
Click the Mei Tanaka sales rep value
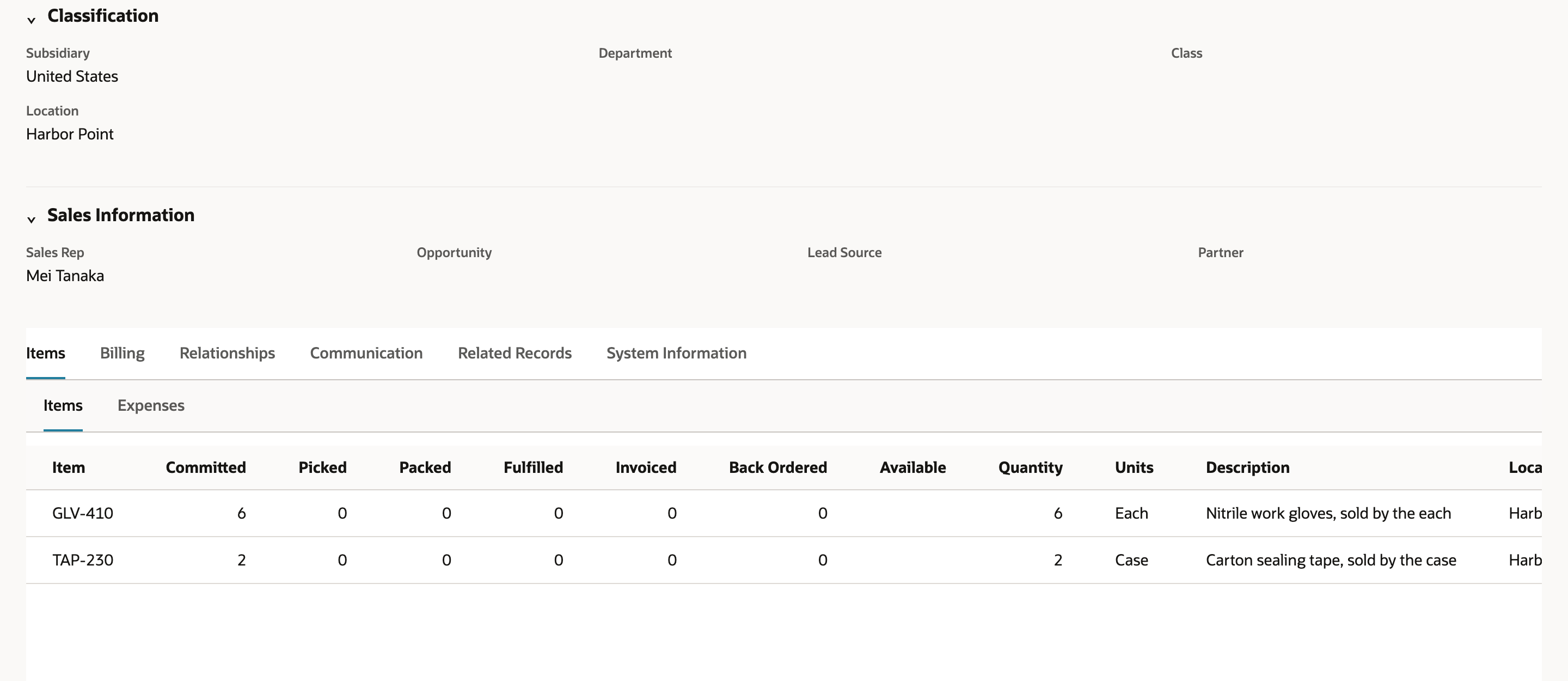tap(65, 276)
